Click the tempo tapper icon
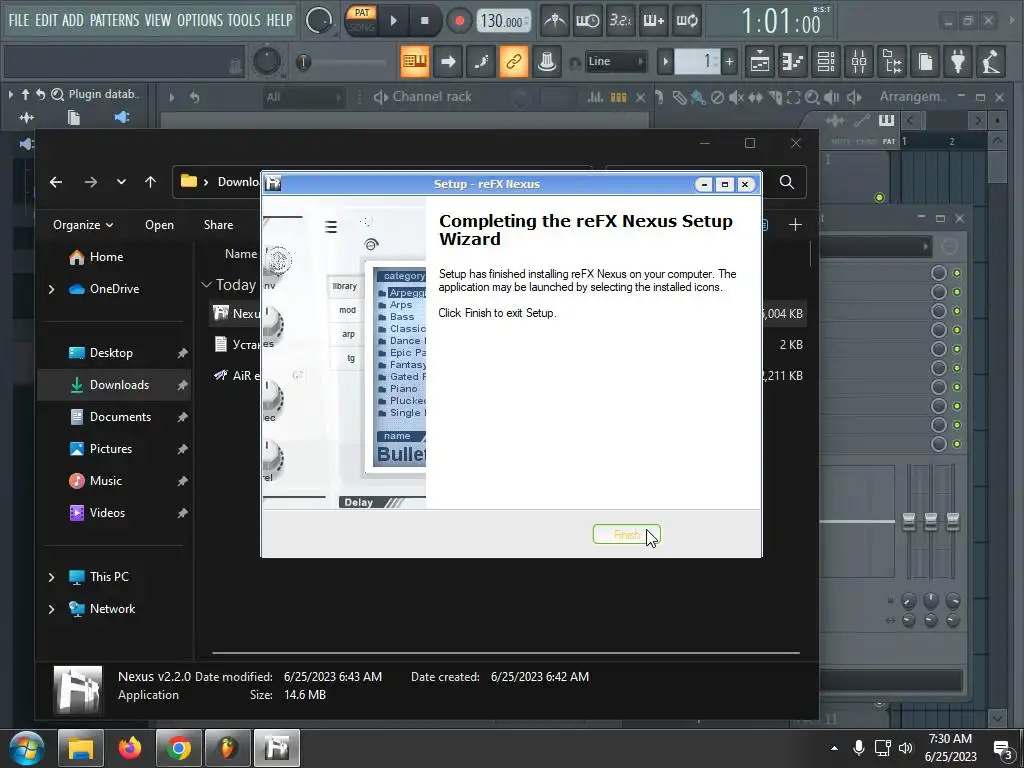Screen dimensions: 1024x768 991,61
